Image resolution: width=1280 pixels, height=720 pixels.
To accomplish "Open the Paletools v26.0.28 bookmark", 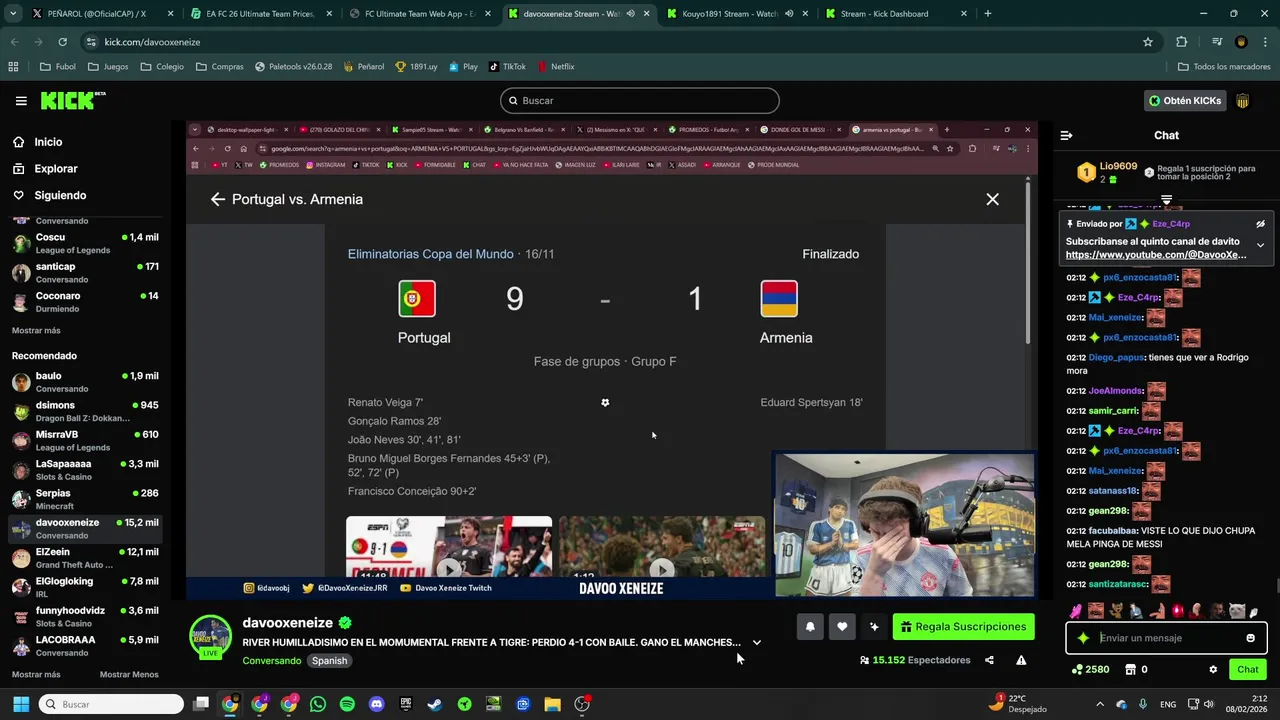I will pyautogui.click(x=293, y=66).
